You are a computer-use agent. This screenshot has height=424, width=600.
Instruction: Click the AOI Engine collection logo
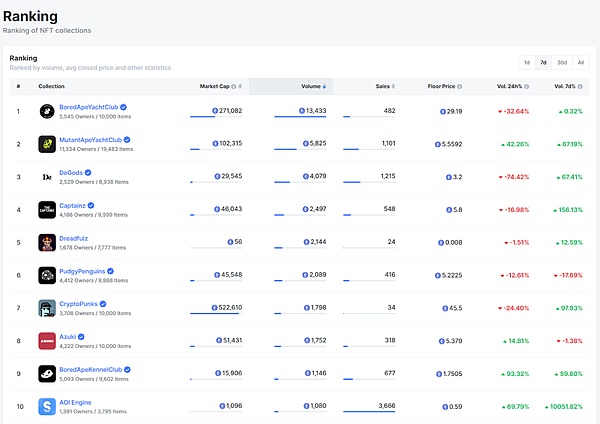(x=47, y=406)
